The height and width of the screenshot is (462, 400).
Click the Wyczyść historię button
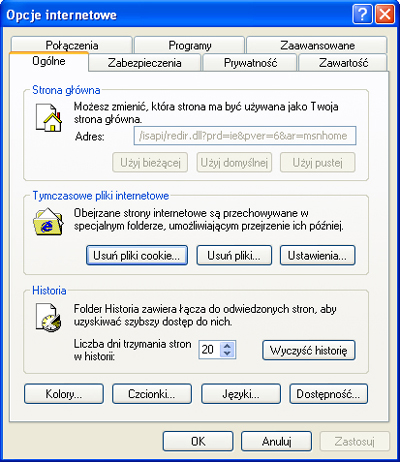click(309, 350)
